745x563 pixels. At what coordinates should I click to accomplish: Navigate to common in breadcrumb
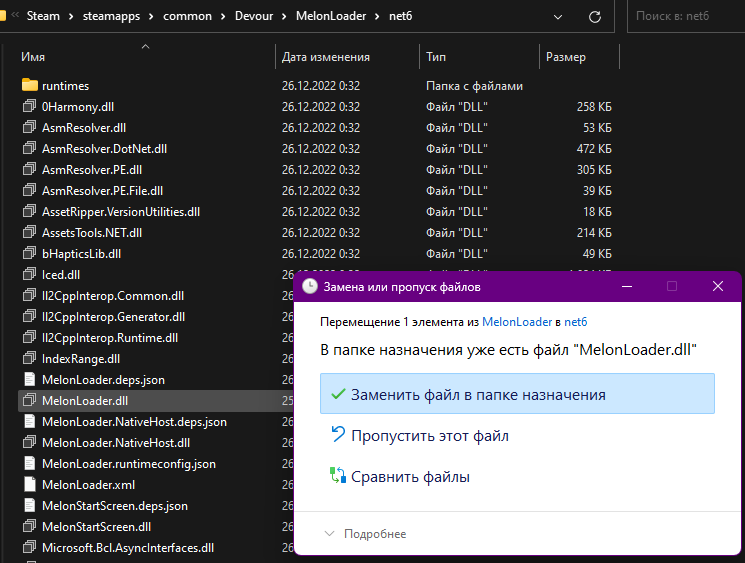[187, 16]
